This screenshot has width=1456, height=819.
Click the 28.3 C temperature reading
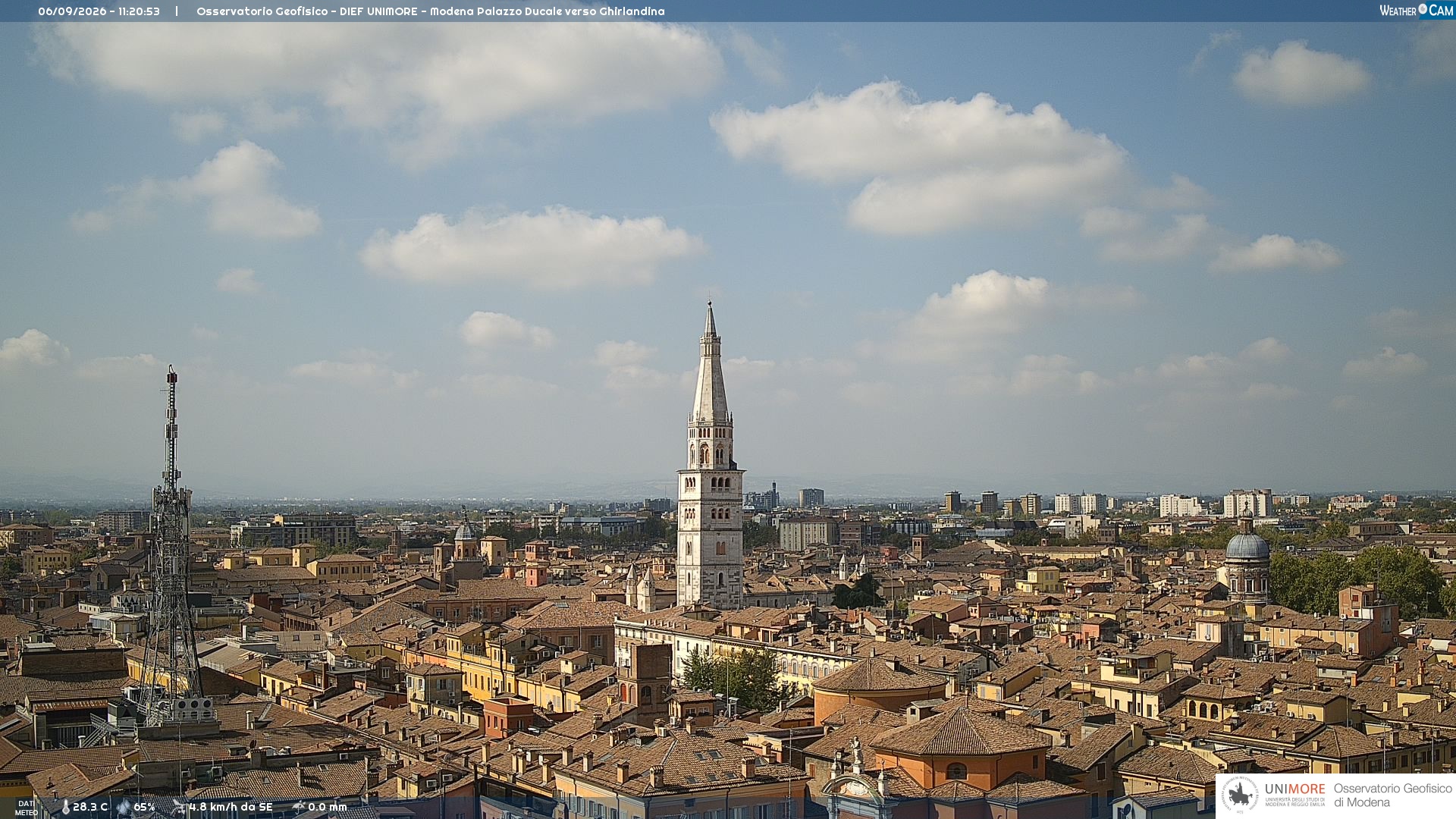point(90,808)
